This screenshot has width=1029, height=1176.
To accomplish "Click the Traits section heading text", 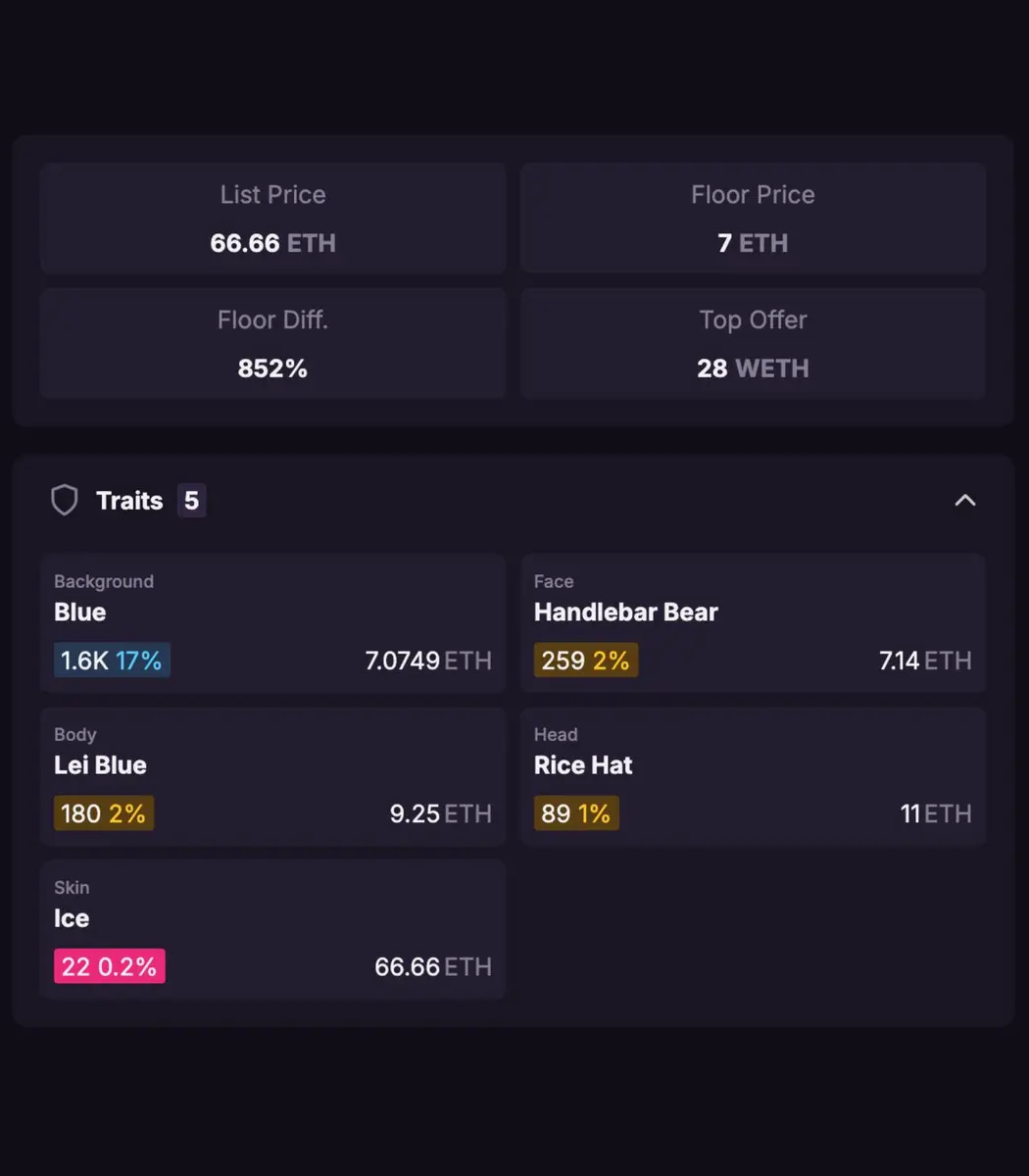I will pyautogui.click(x=129, y=501).
